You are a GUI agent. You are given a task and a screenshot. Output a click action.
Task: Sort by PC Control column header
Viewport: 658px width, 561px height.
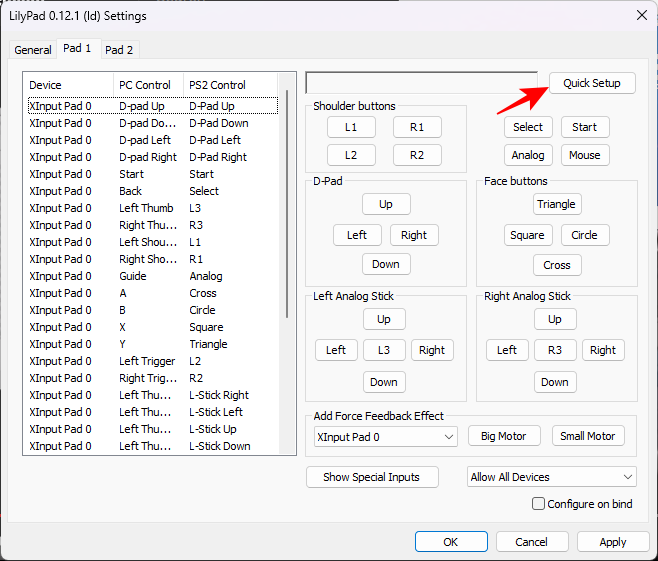[148, 85]
